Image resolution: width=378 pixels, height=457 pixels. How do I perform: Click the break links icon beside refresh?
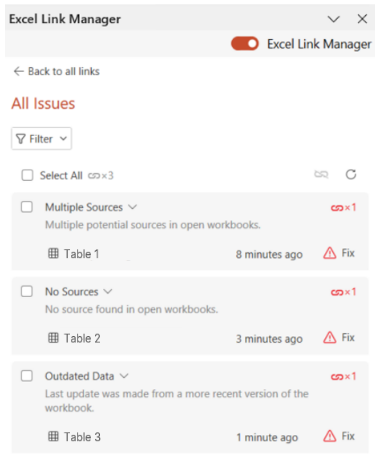tap(321, 174)
